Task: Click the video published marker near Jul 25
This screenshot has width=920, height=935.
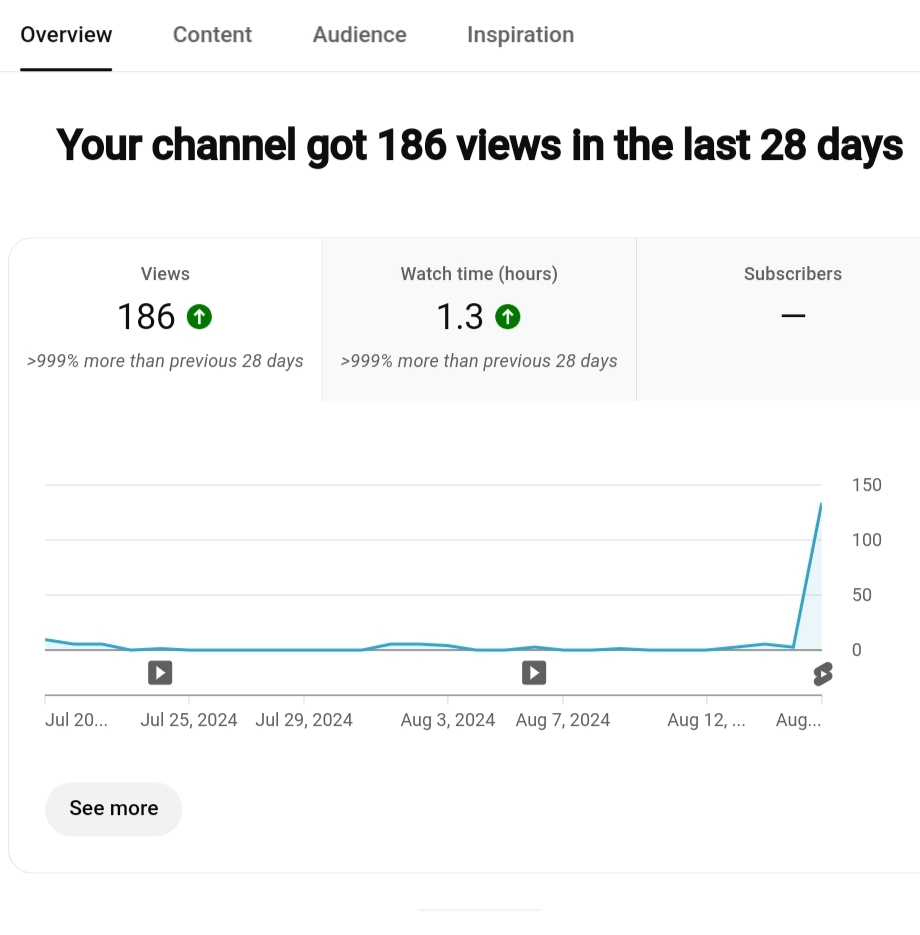Action: tap(160, 673)
